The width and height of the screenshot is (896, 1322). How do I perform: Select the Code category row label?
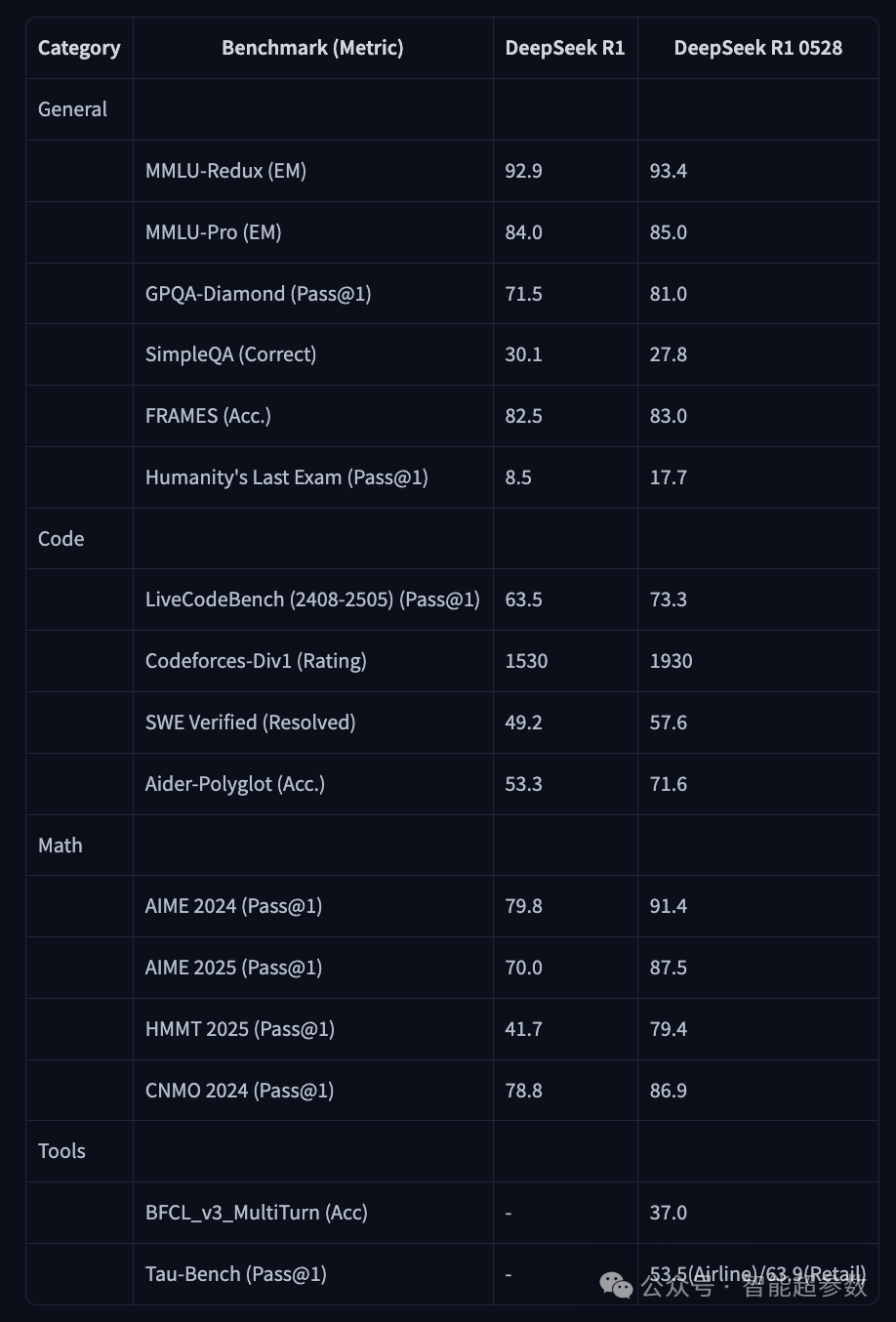tap(61, 539)
